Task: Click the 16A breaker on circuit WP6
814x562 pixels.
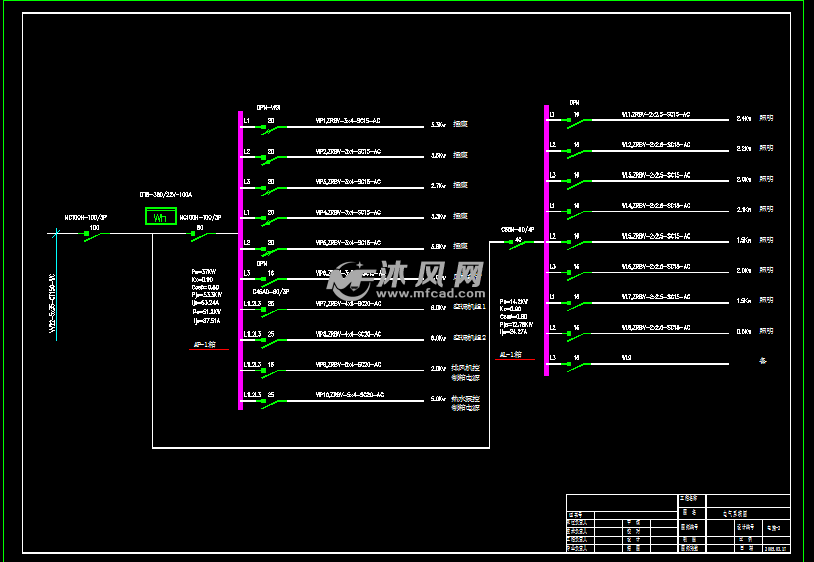Action: tap(274, 281)
